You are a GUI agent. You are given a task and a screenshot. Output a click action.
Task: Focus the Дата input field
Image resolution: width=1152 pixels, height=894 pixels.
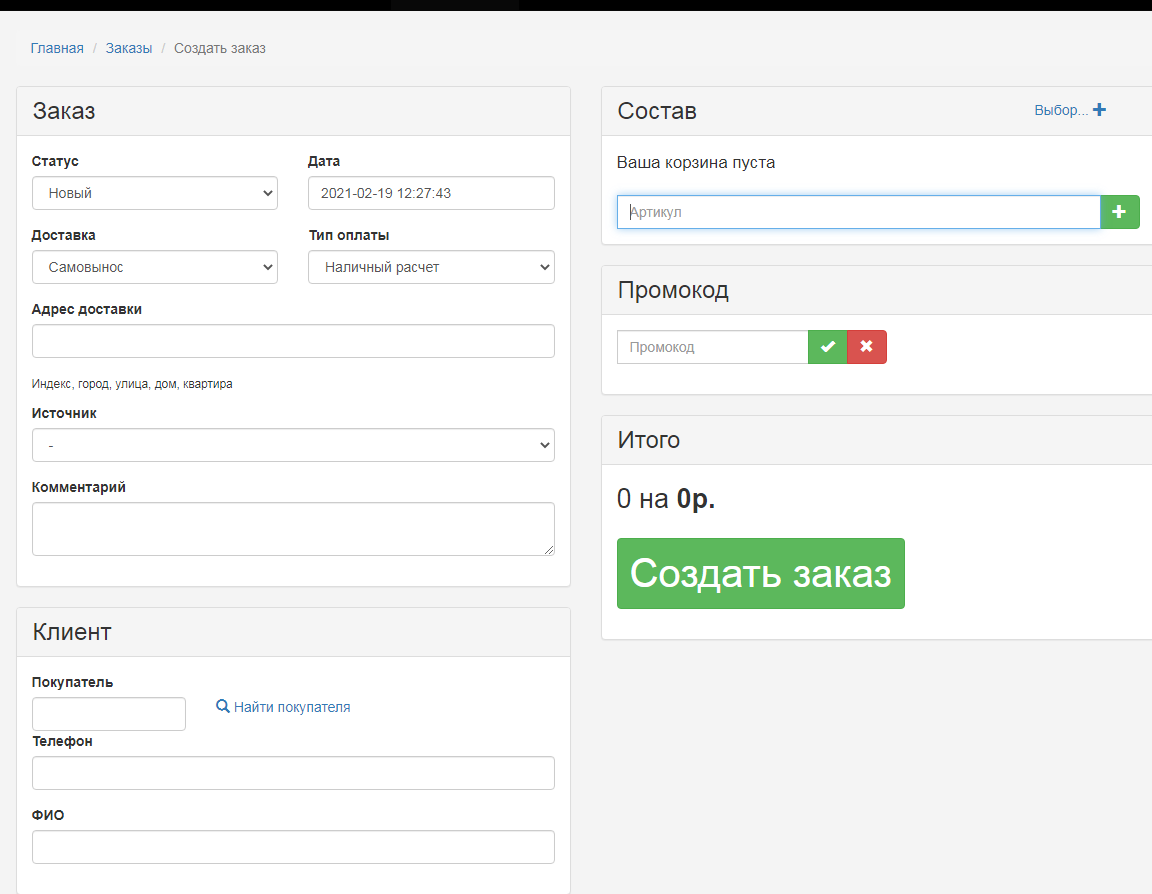431,193
